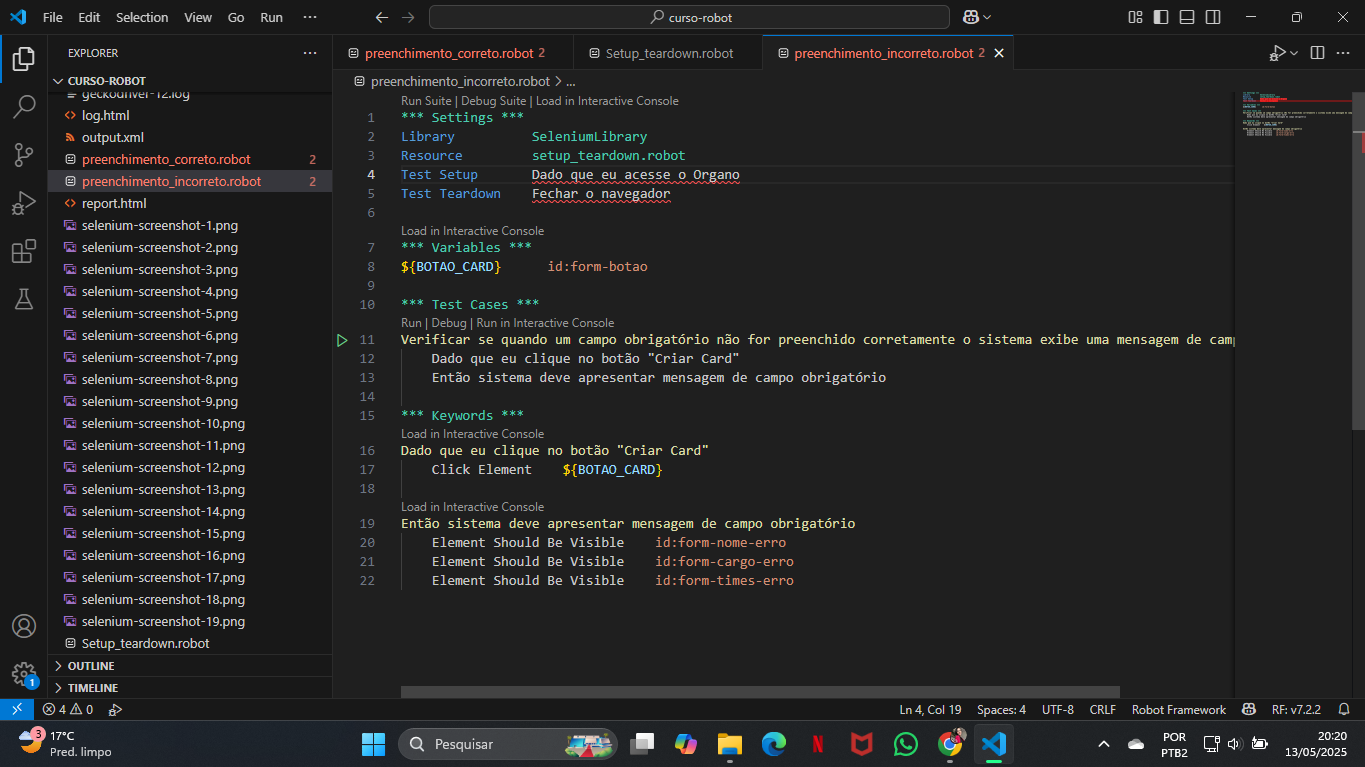1365x767 pixels.
Task: Close the preenchimento_incorreto.robot tab
Action: pos(998,53)
